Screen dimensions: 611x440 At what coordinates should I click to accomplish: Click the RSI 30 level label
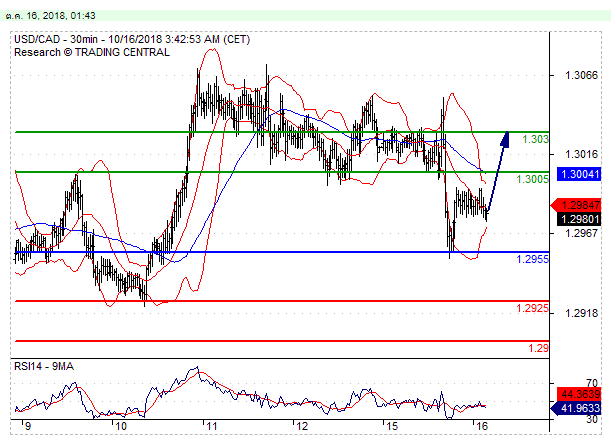tap(592, 419)
